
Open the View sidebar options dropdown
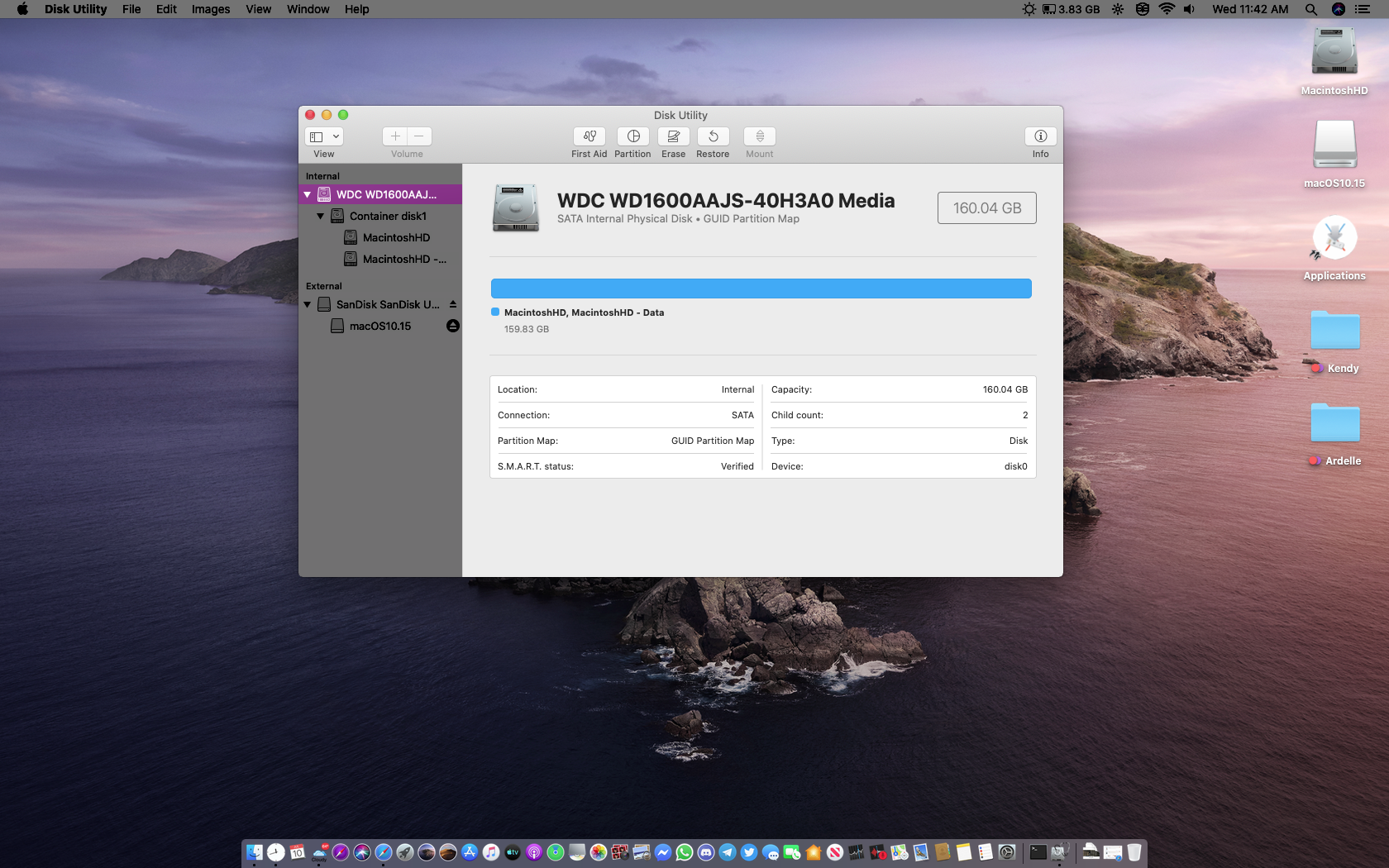324,136
